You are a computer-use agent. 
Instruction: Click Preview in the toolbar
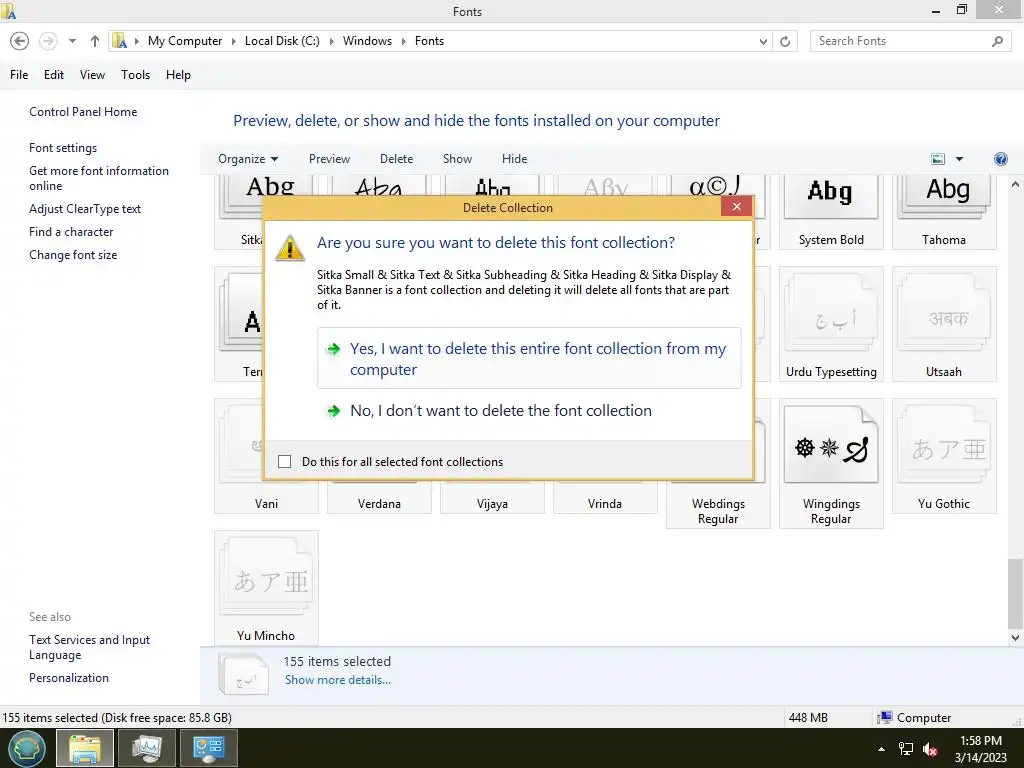tap(329, 159)
